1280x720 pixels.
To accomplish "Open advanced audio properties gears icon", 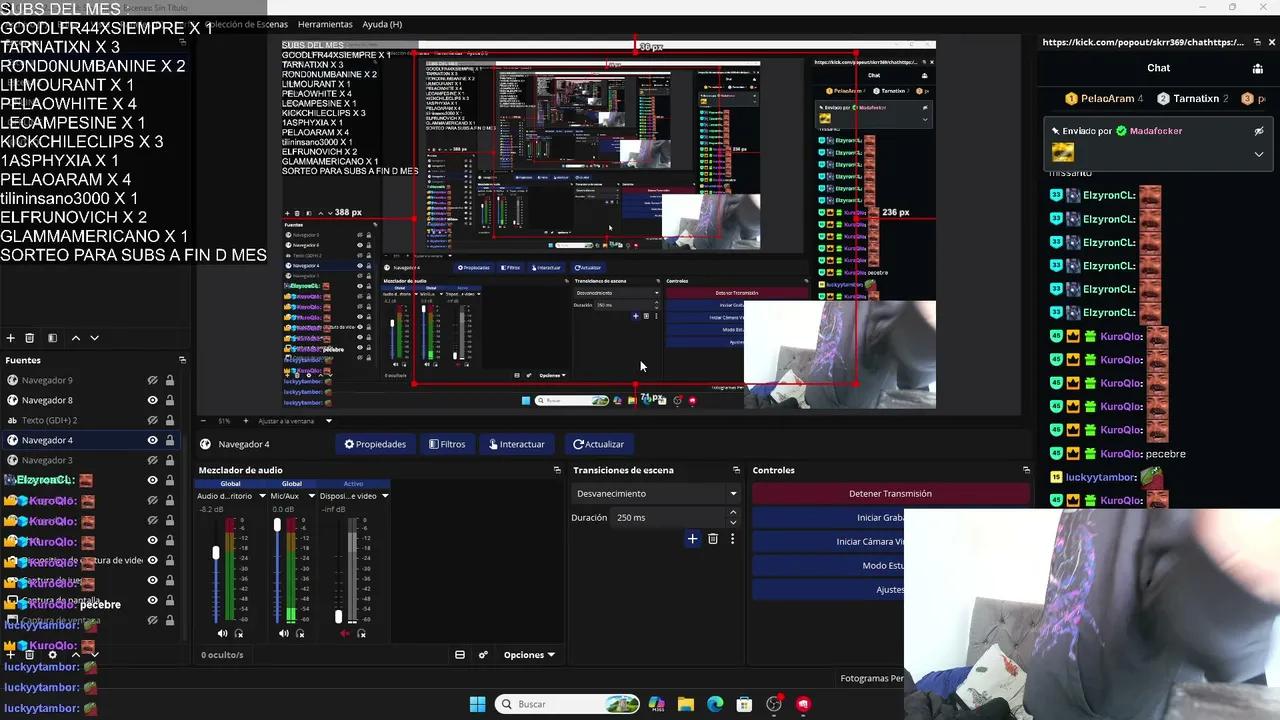I will click(483, 655).
